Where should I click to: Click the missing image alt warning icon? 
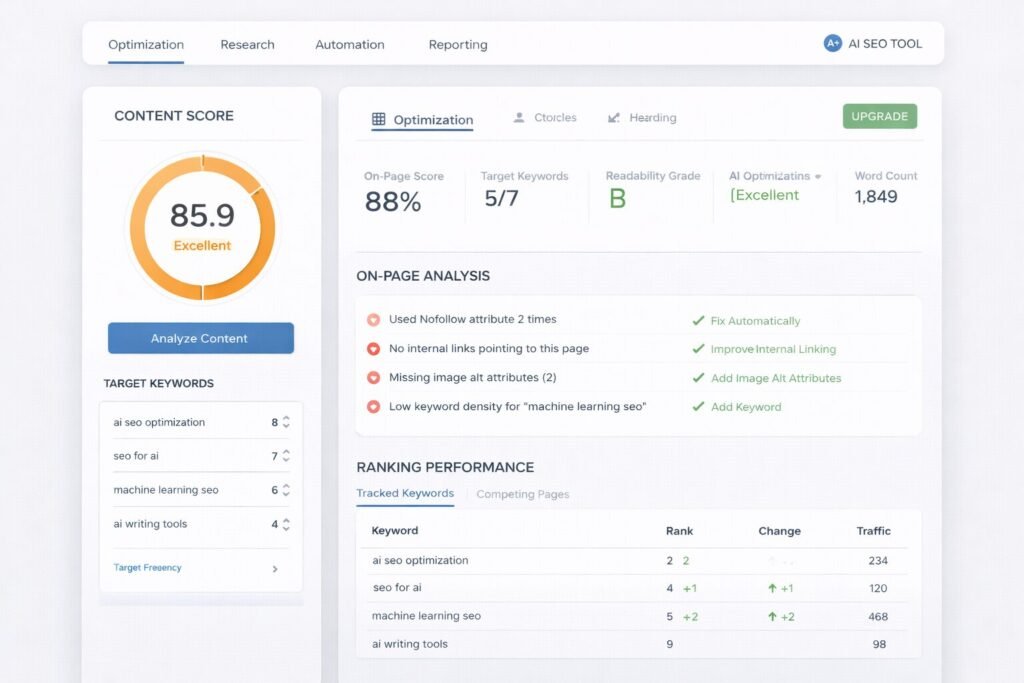coord(373,378)
